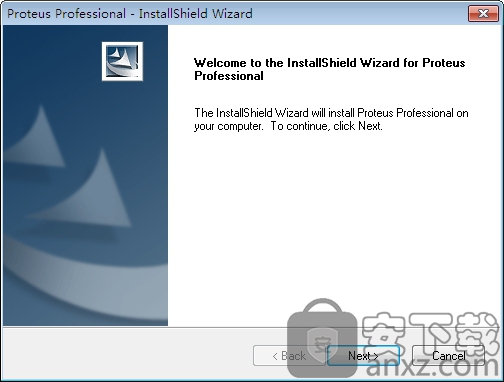Screen dimensions: 504x382
Task: Click the disabled Back button
Action: coord(289,356)
